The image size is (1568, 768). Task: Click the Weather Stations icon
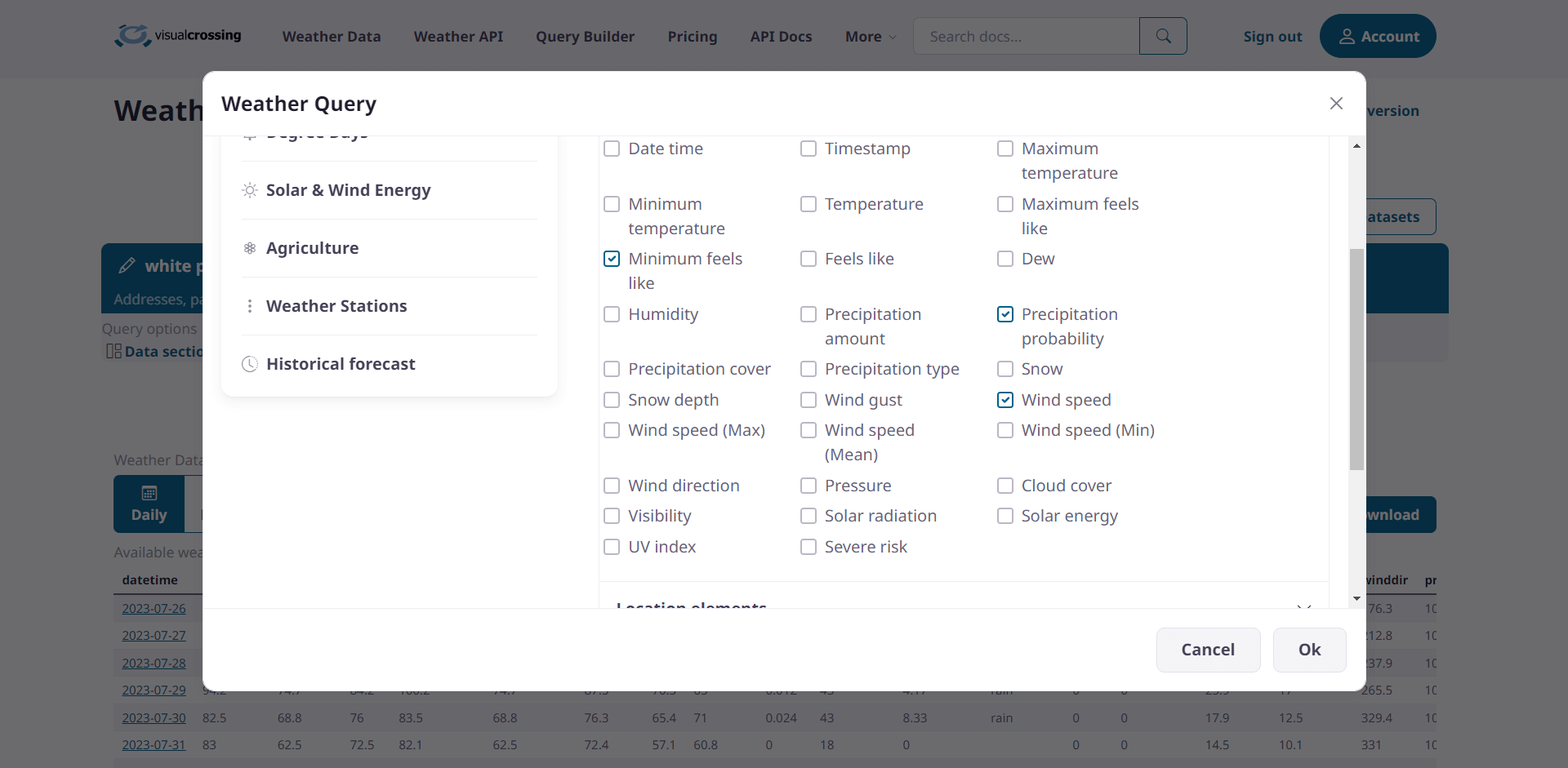pyautogui.click(x=250, y=306)
